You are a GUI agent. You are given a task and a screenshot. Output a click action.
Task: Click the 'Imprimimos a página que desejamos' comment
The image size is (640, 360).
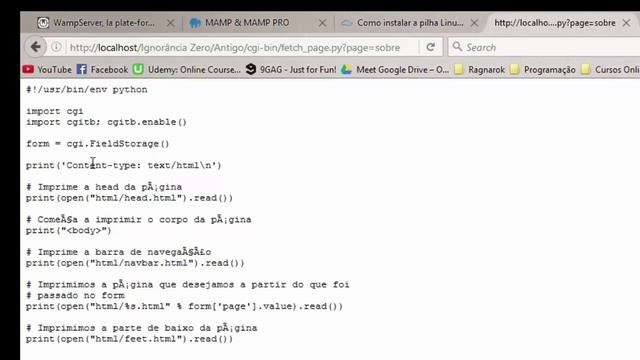[187, 285]
